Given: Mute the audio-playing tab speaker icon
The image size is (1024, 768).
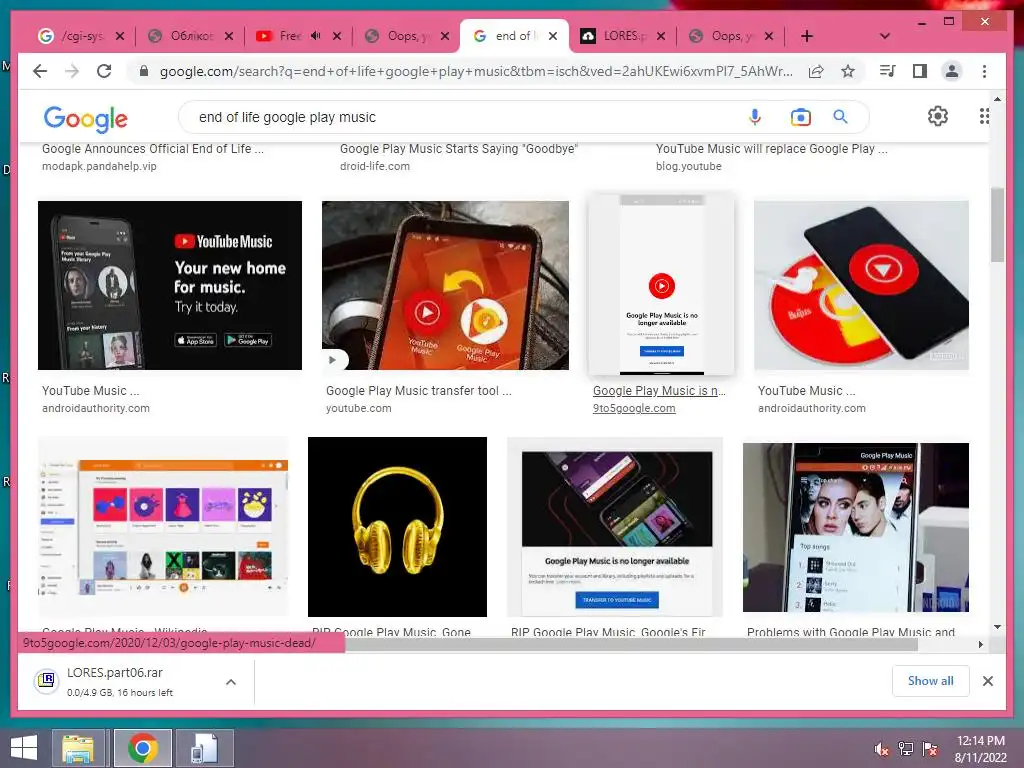Looking at the screenshot, I should (315, 36).
